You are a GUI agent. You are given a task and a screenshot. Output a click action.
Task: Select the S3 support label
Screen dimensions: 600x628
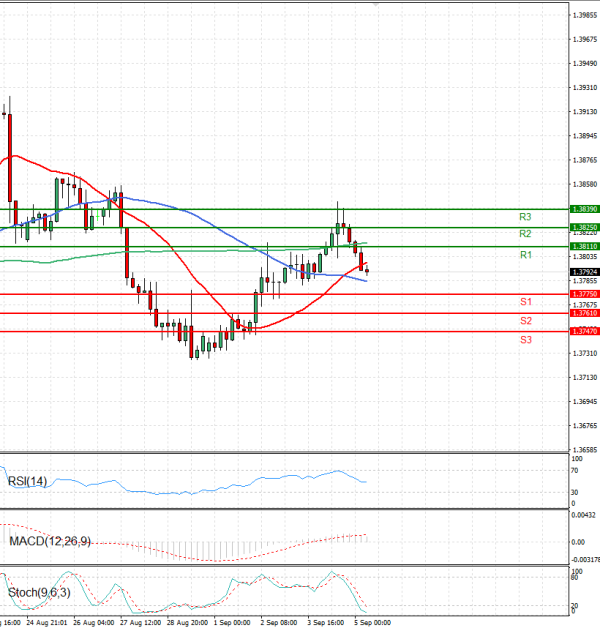tap(524, 340)
